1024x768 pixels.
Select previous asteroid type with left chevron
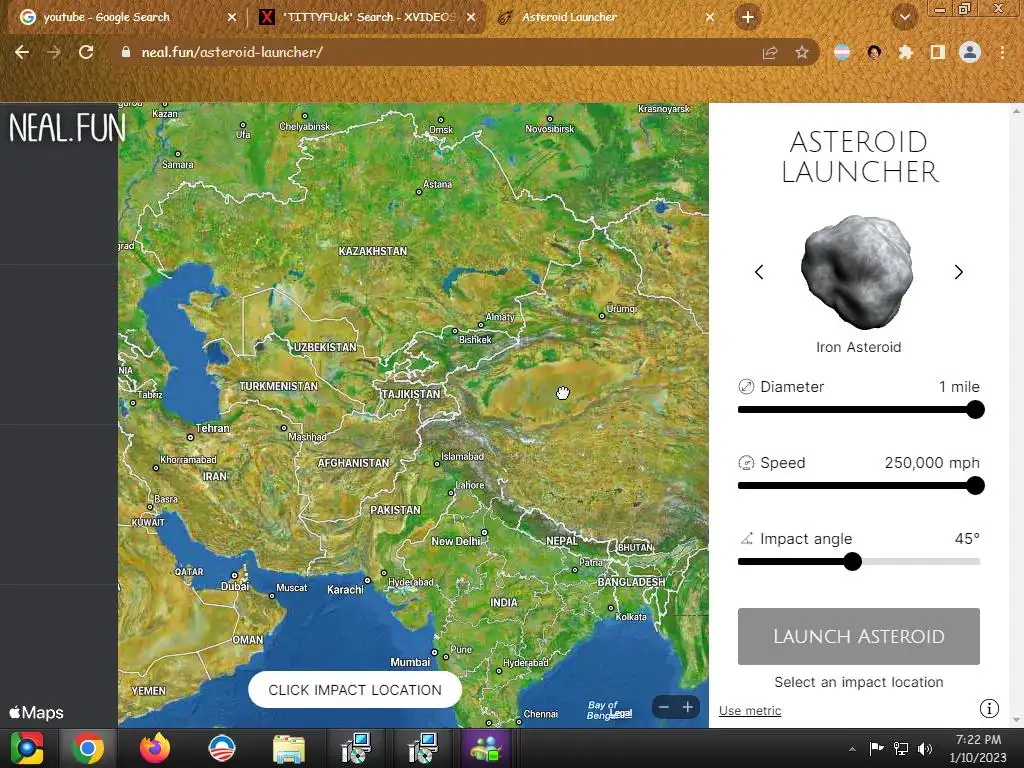pyautogui.click(x=759, y=272)
